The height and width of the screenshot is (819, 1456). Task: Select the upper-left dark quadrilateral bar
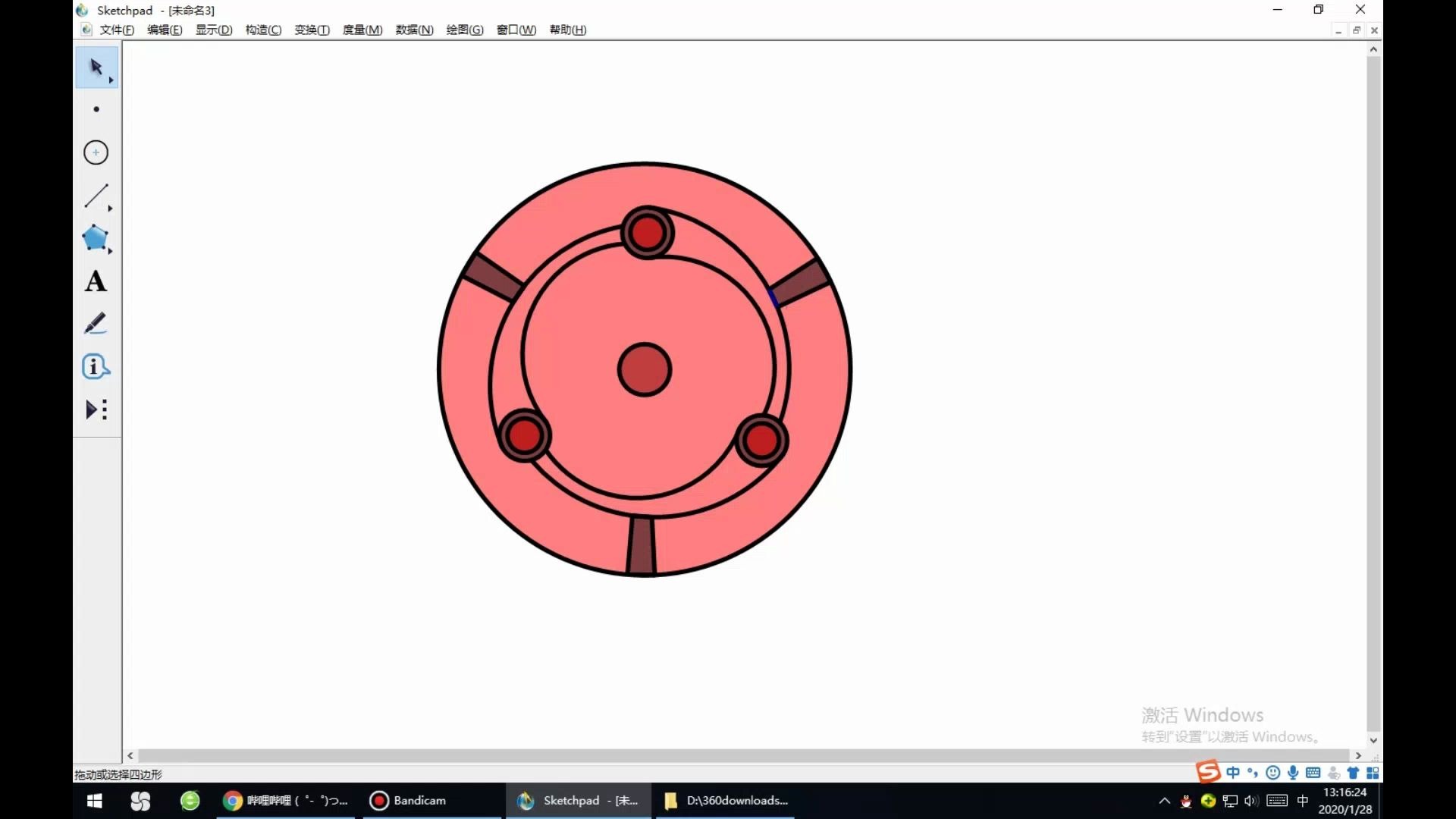(x=493, y=276)
